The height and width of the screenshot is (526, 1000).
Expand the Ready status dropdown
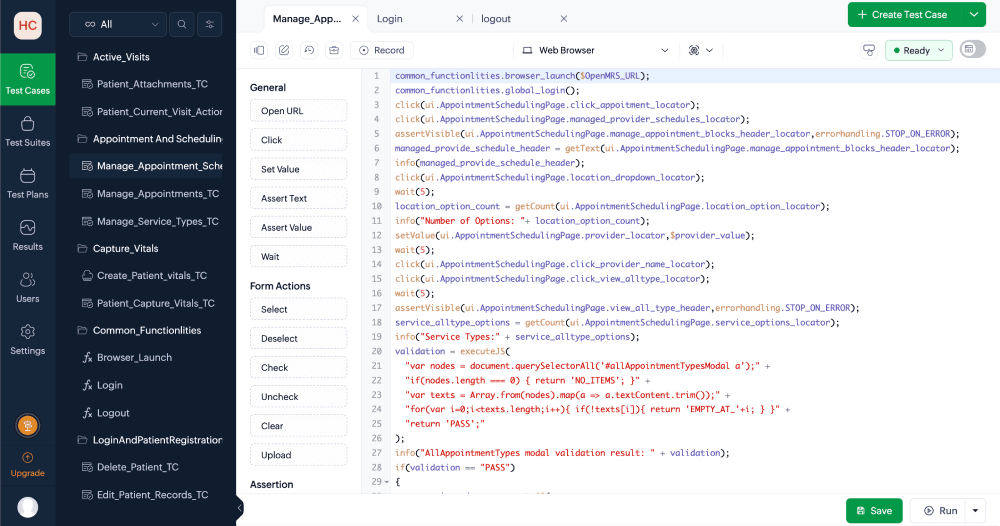(x=918, y=50)
